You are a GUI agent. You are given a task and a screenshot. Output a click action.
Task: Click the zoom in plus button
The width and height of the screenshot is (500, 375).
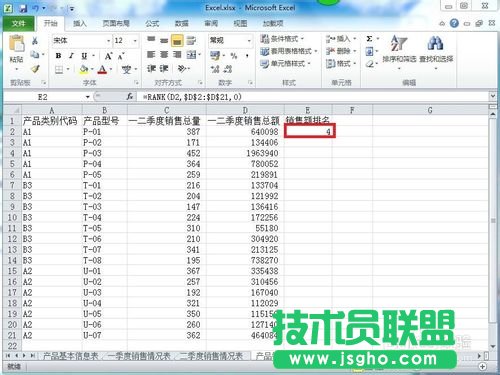pyautogui.click(x=483, y=366)
